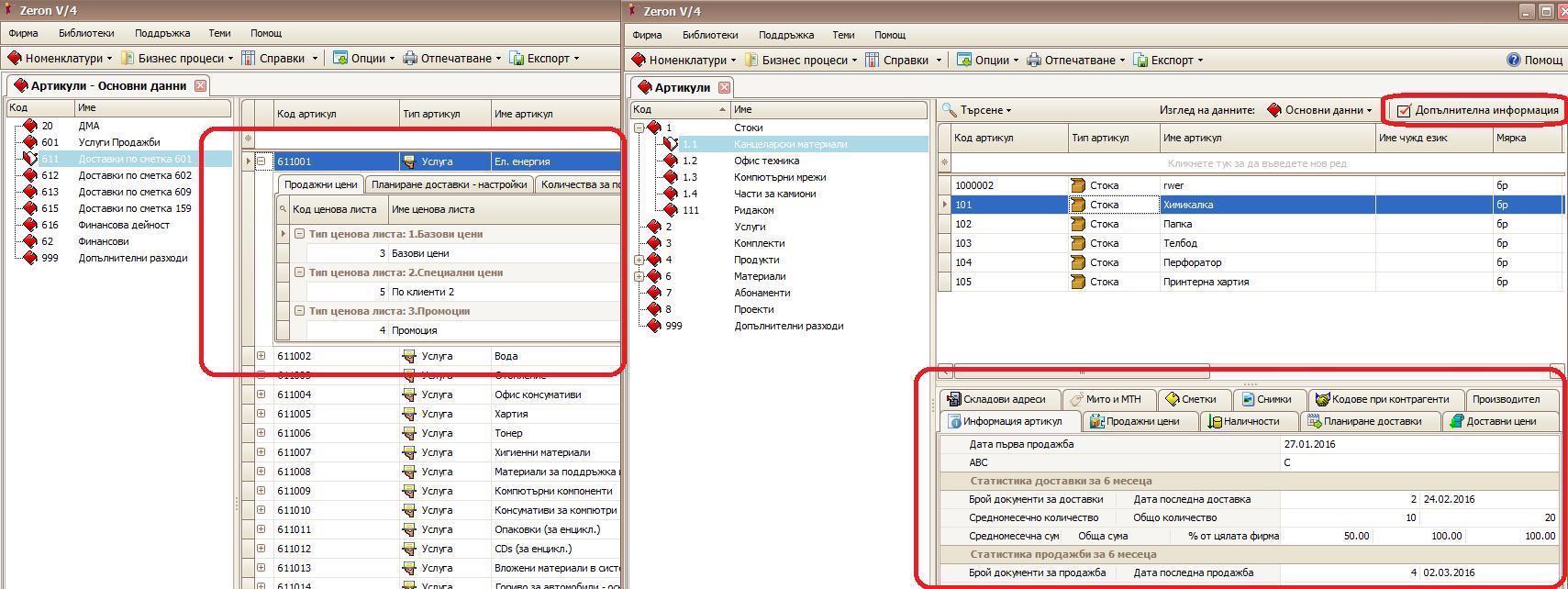This screenshot has width=1568, height=589.
Task: Click the magnifier icon next to Търсене
Action: point(950,110)
